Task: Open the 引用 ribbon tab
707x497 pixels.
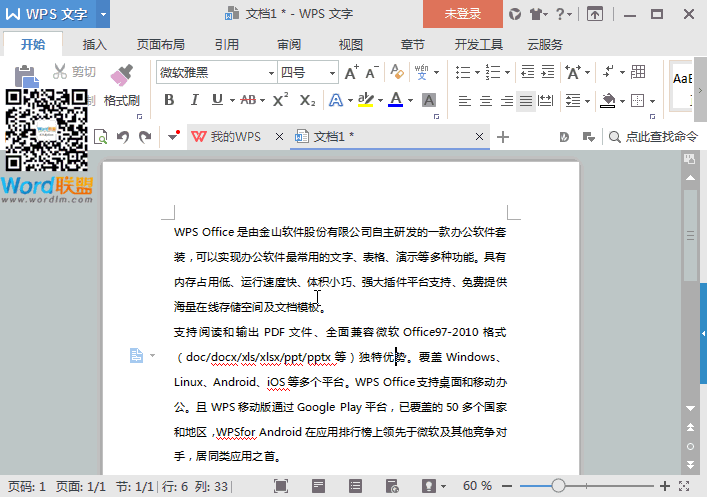Action: pyautogui.click(x=226, y=45)
